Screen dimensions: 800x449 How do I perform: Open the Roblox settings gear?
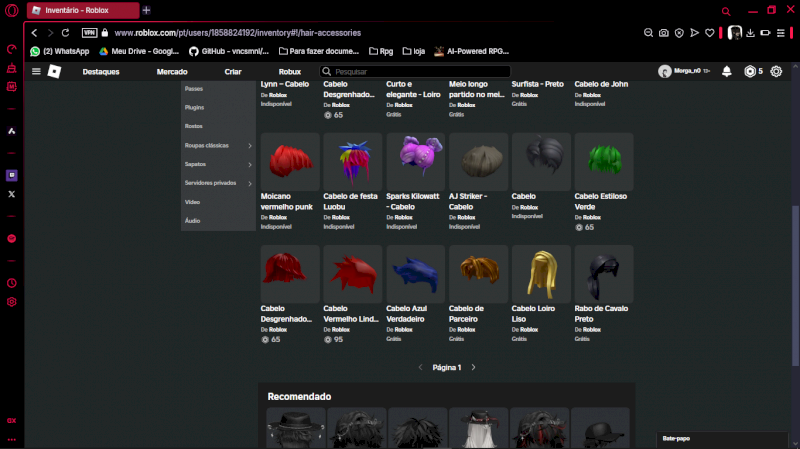(x=776, y=72)
